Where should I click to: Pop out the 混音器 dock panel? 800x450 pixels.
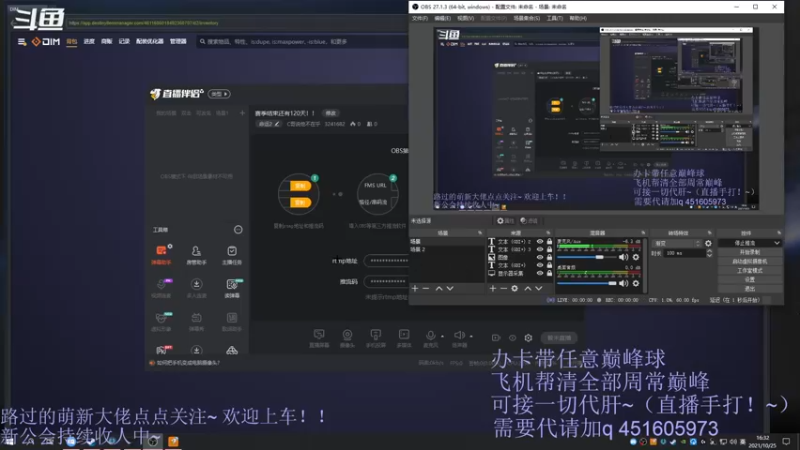pyautogui.click(x=643, y=233)
